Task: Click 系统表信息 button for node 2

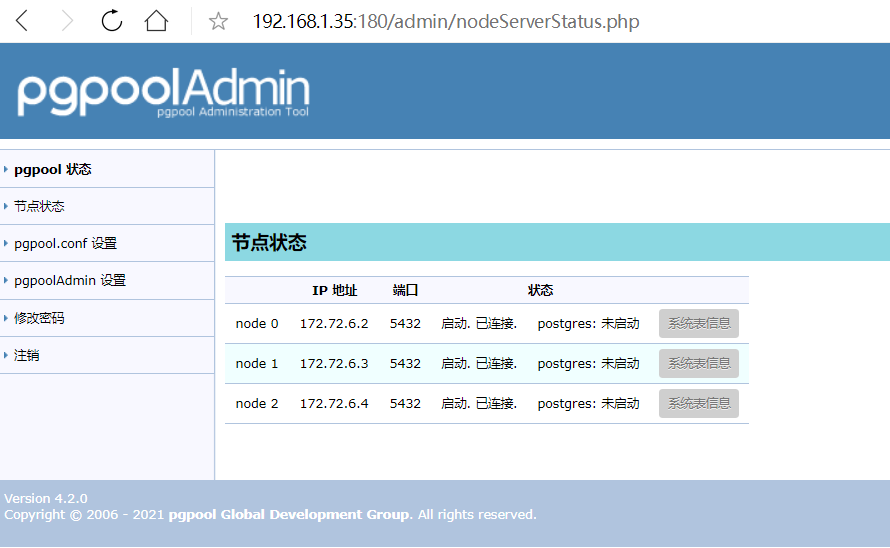Action: tap(699, 404)
